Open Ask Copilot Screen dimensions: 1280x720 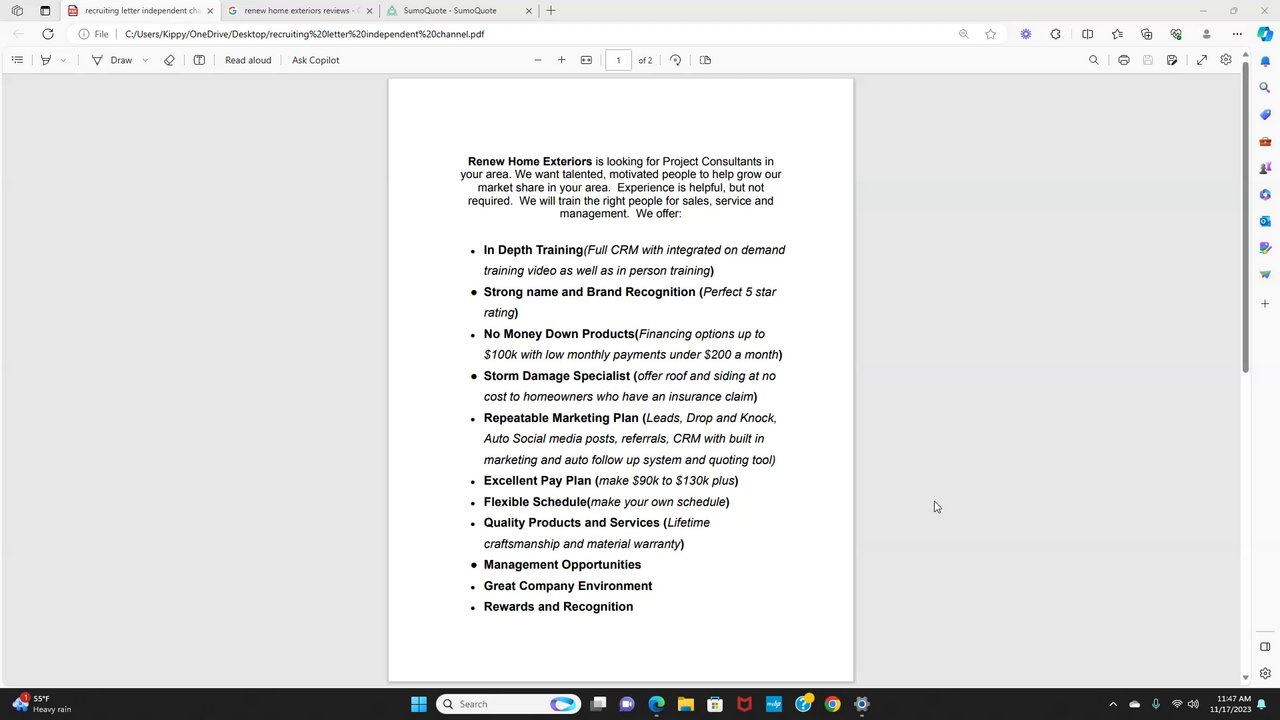tap(315, 60)
